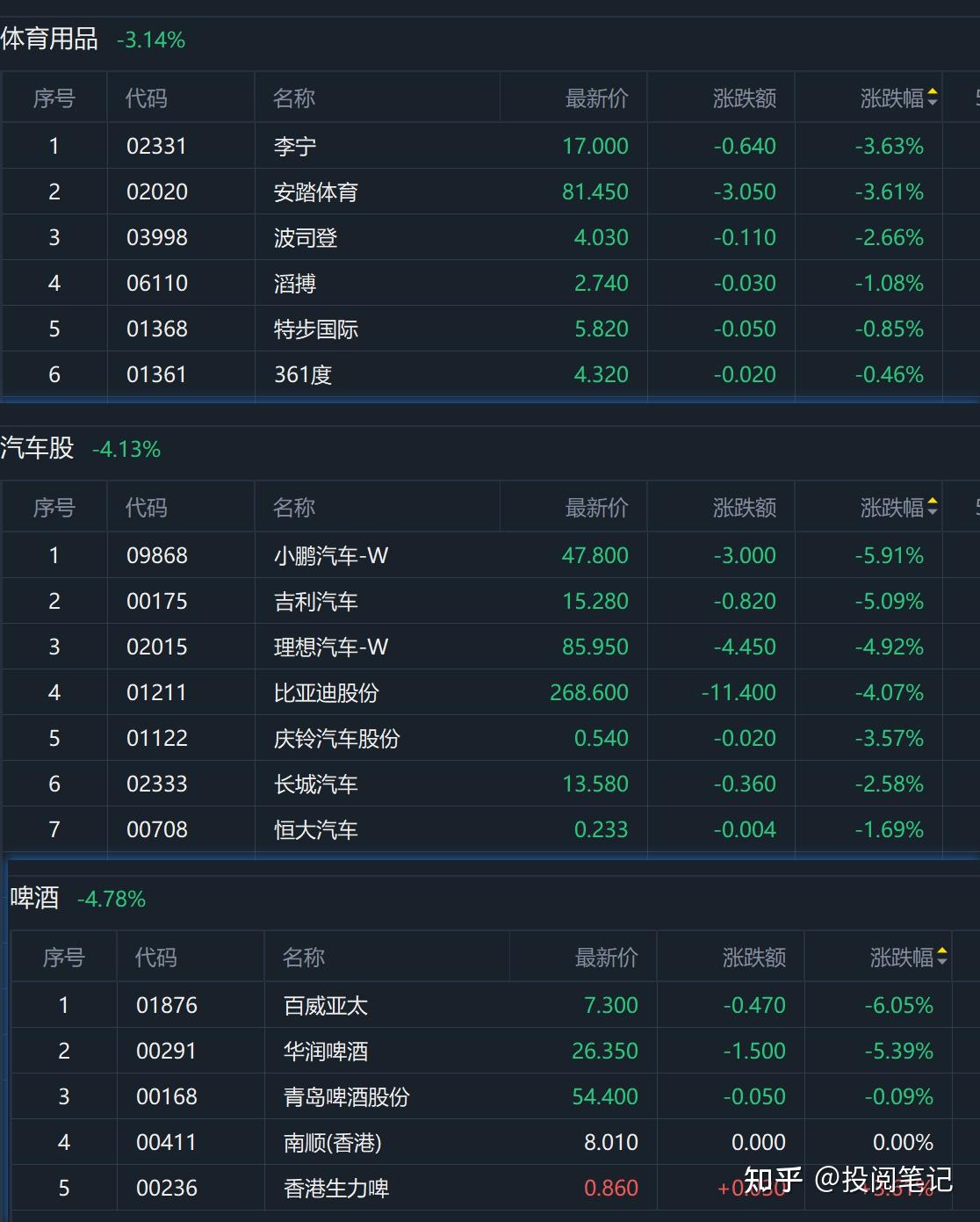Select stock 安踏体育
The height and width of the screenshot is (1222, 980).
315,192
